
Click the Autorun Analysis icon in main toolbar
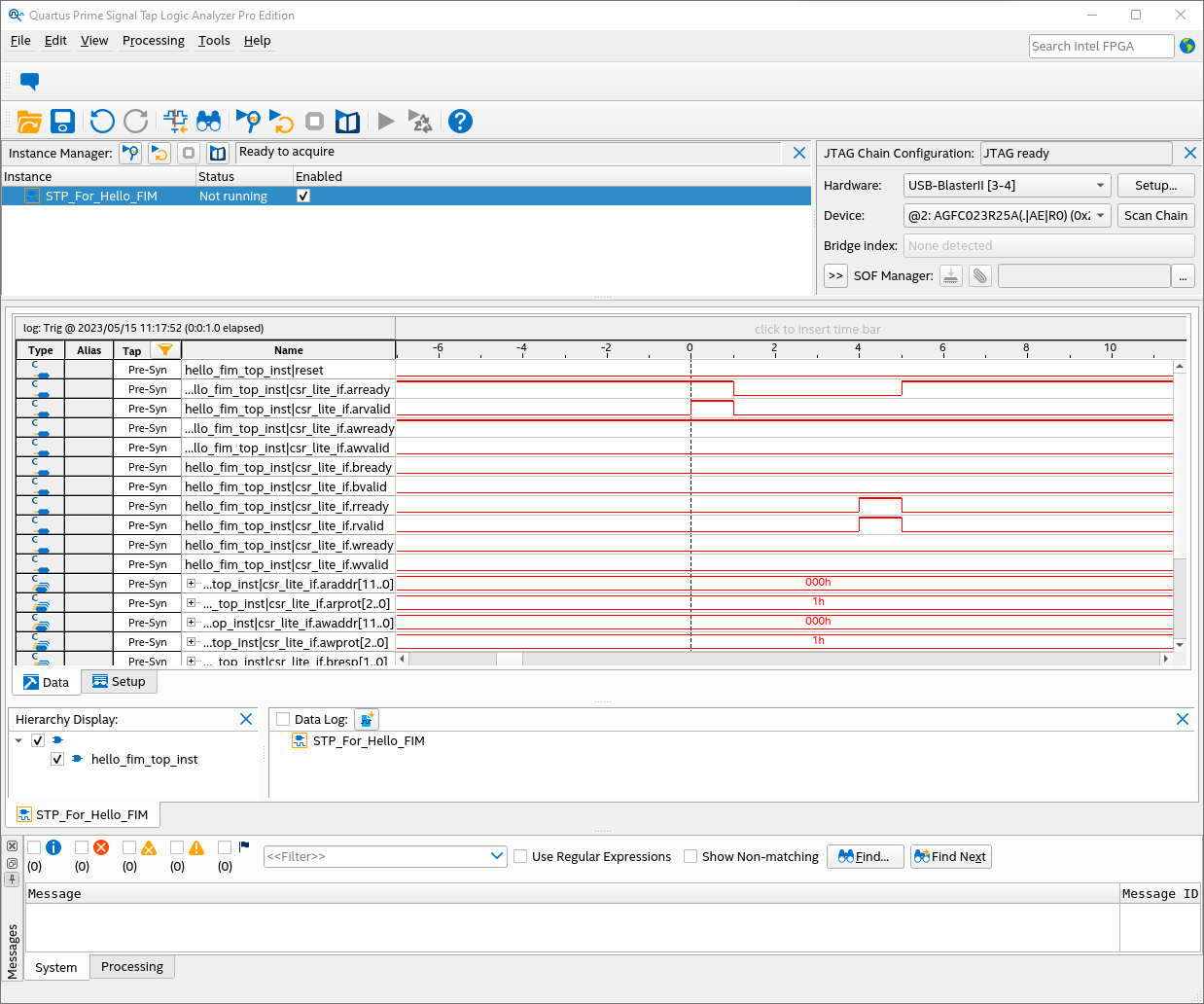pyautogui.click(x=281, y=122)
